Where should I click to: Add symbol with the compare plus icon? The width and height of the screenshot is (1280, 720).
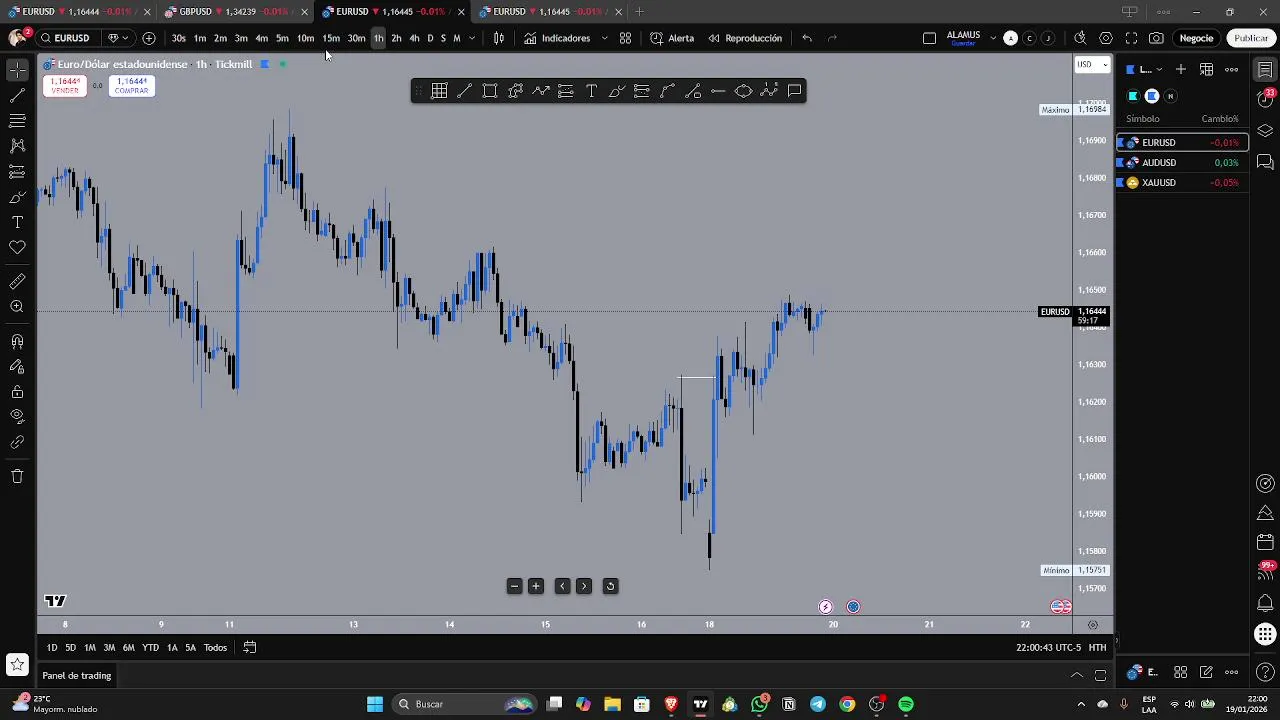click(149, 38)
